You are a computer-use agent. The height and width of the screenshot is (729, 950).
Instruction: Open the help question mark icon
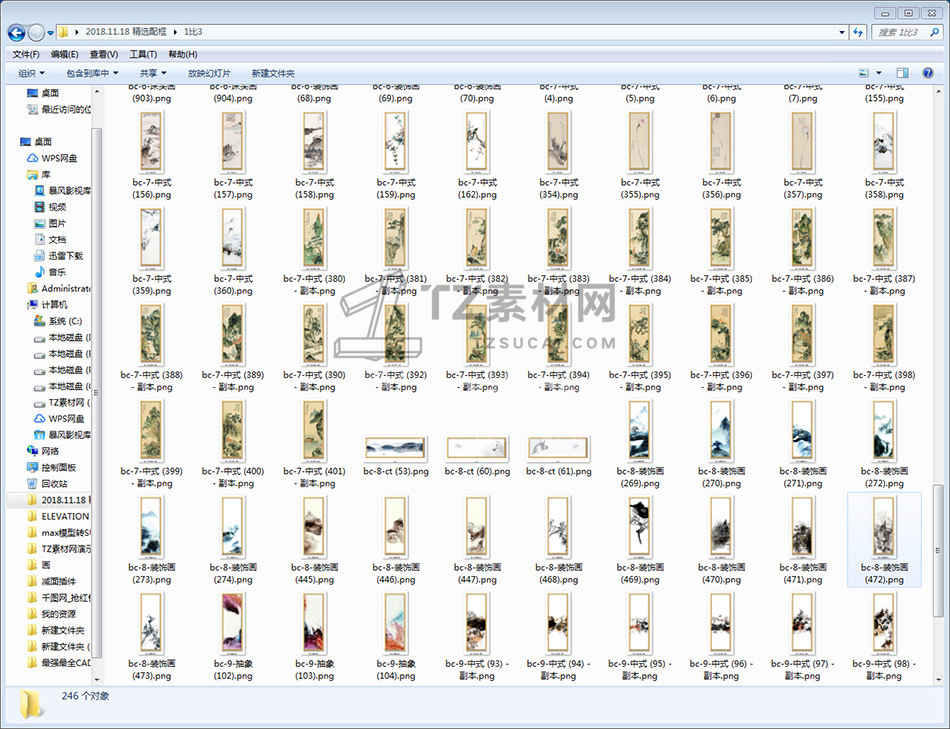point(929,73)
